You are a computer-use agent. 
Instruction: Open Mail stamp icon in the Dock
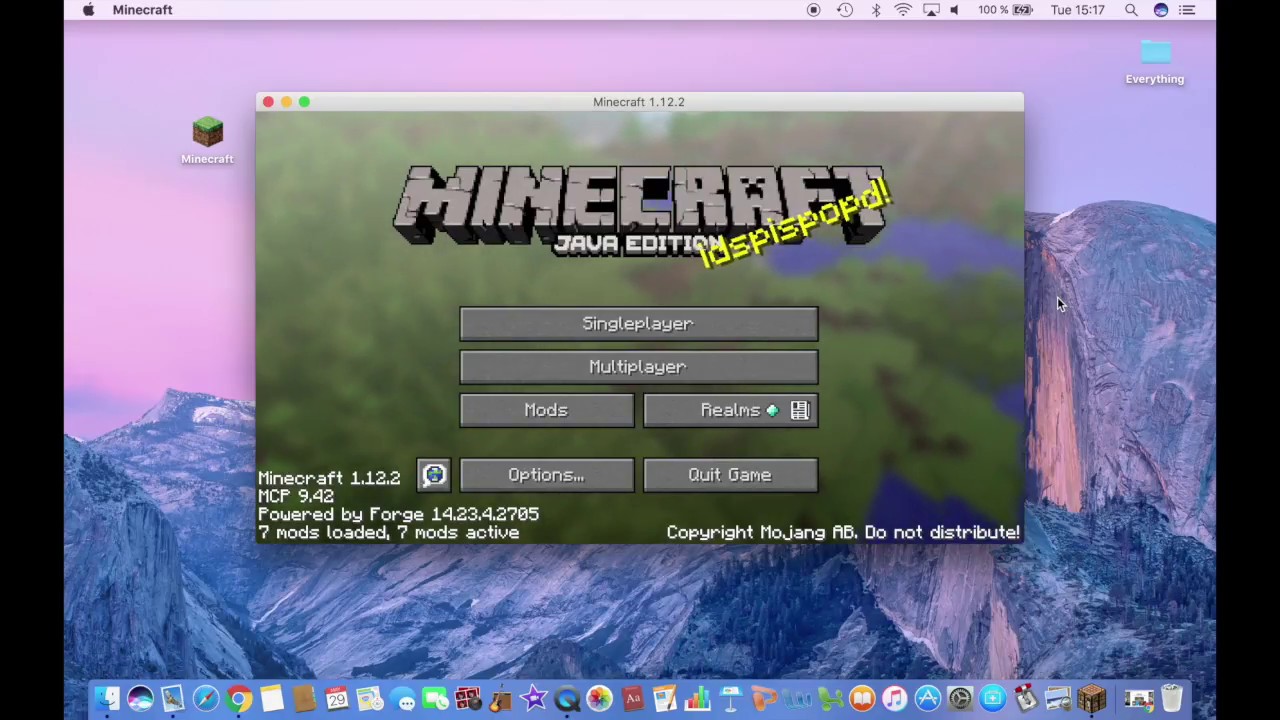[x=172, y=699]
